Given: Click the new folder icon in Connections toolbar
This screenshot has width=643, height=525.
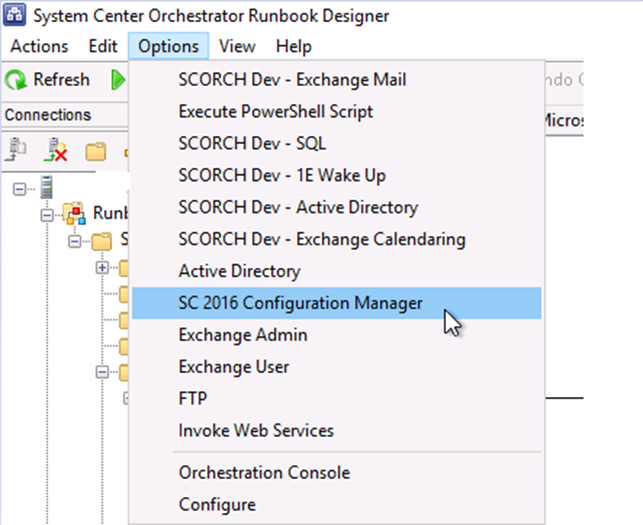Looking at the screenshot, I should click(x=96, y=151).
